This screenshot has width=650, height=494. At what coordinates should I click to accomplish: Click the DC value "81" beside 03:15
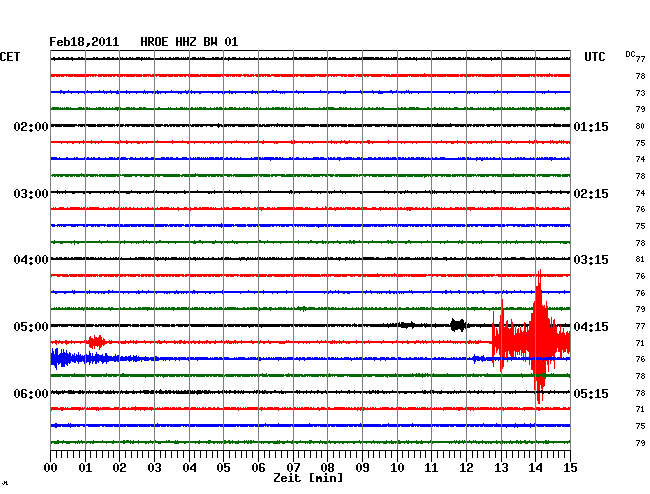pyautogui.click(x=640, y=259)
